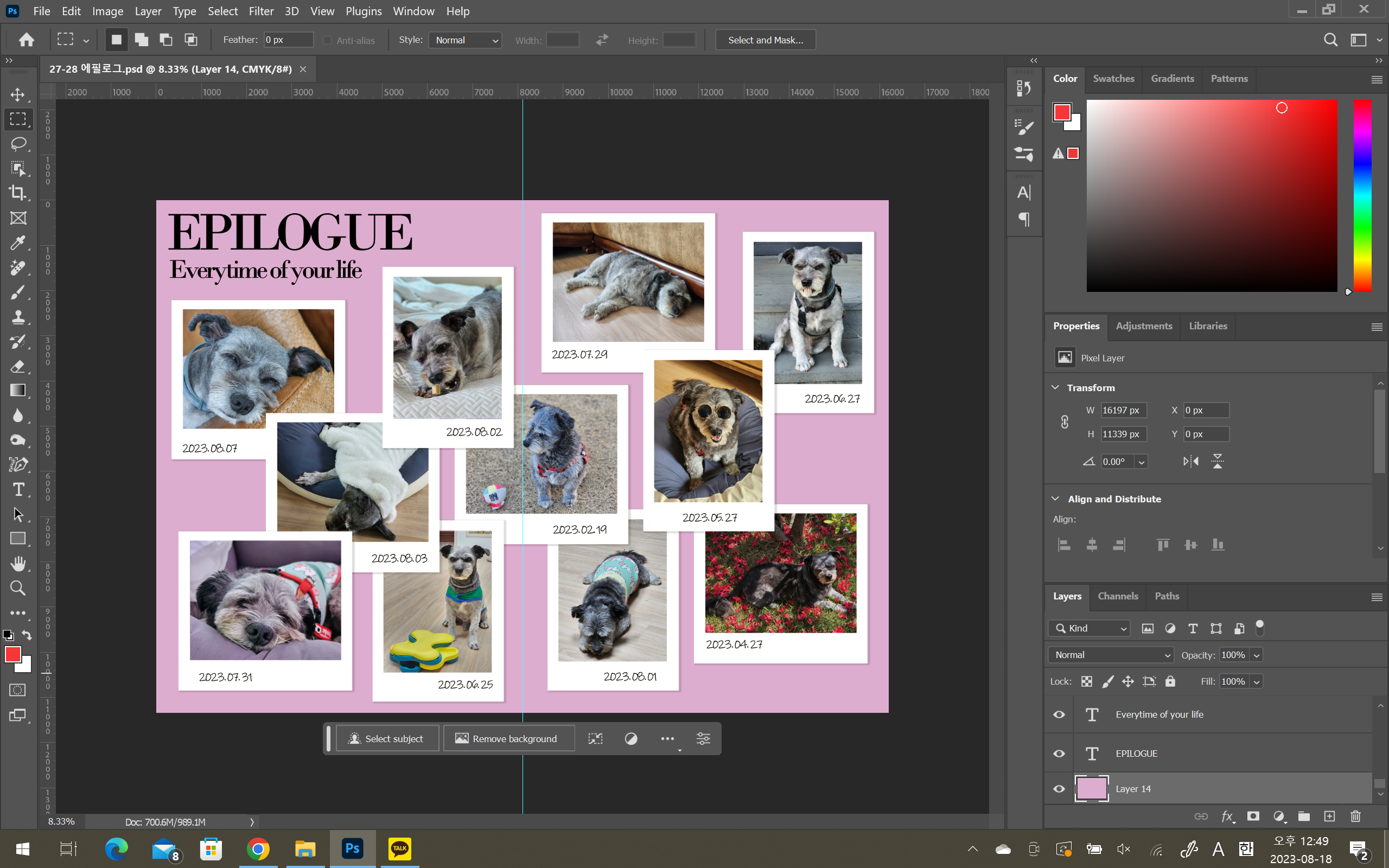Click the Remove background button

tap(508, 739)
